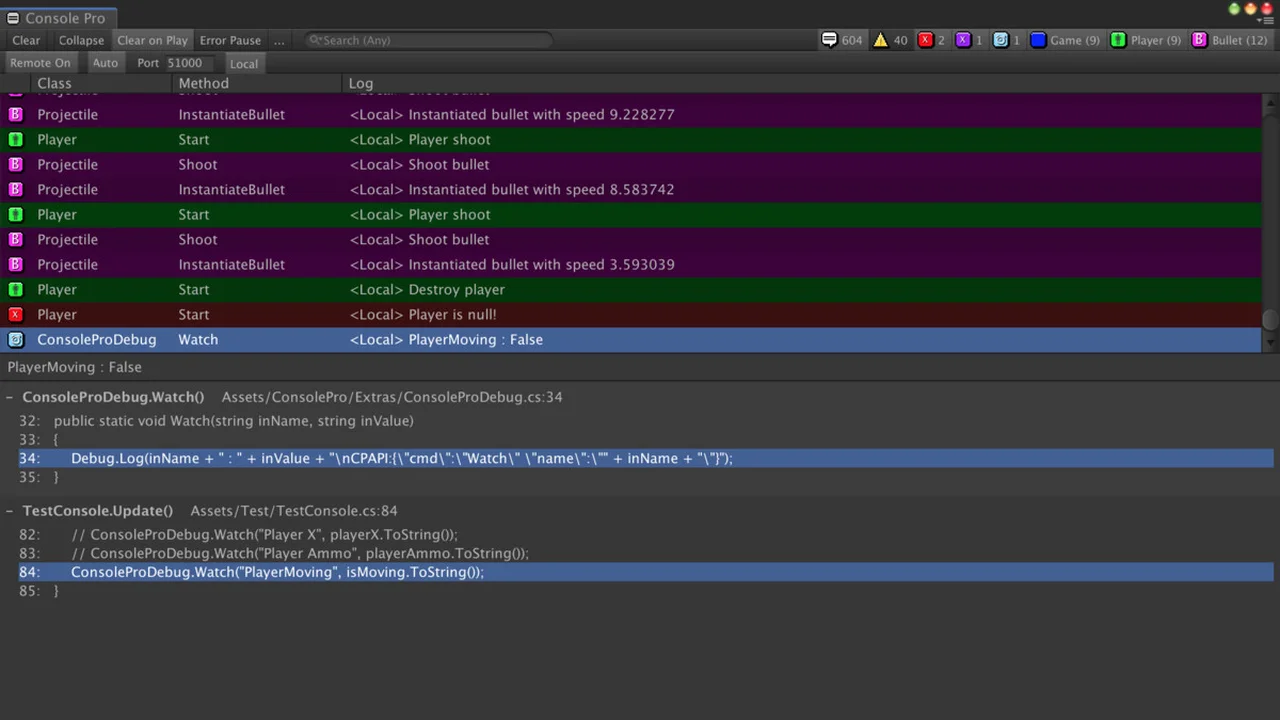Toggle the log messages filter showing 604

coord(842,40)
